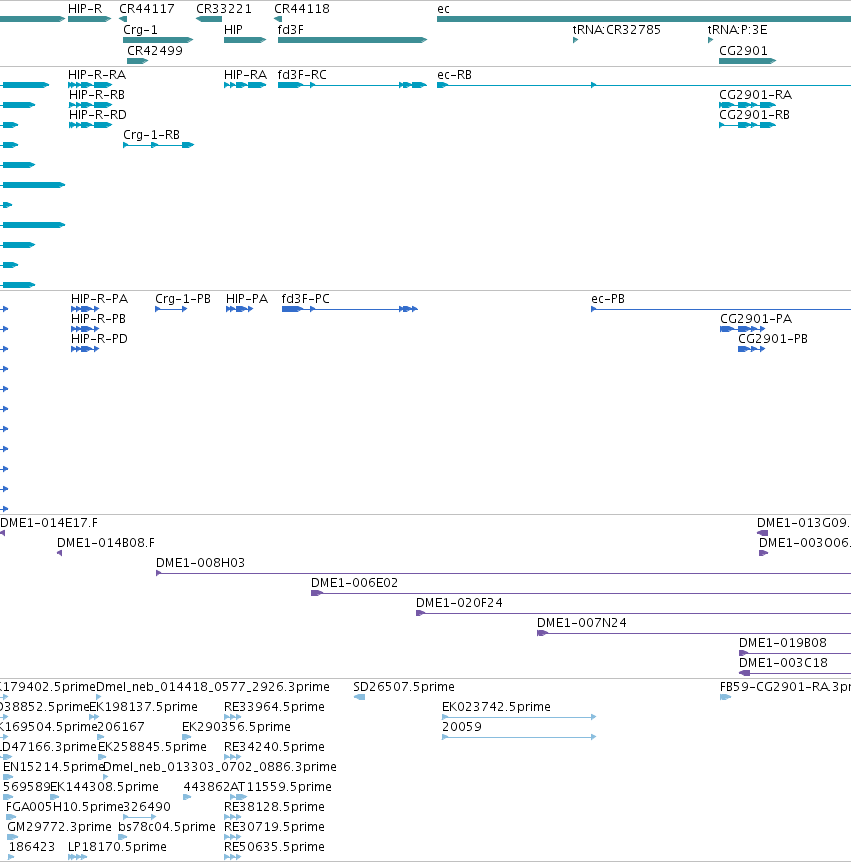Select the bs78c04.5prime EST label
The width and height of the screenshot is (851, 862).
click(167, 826)
